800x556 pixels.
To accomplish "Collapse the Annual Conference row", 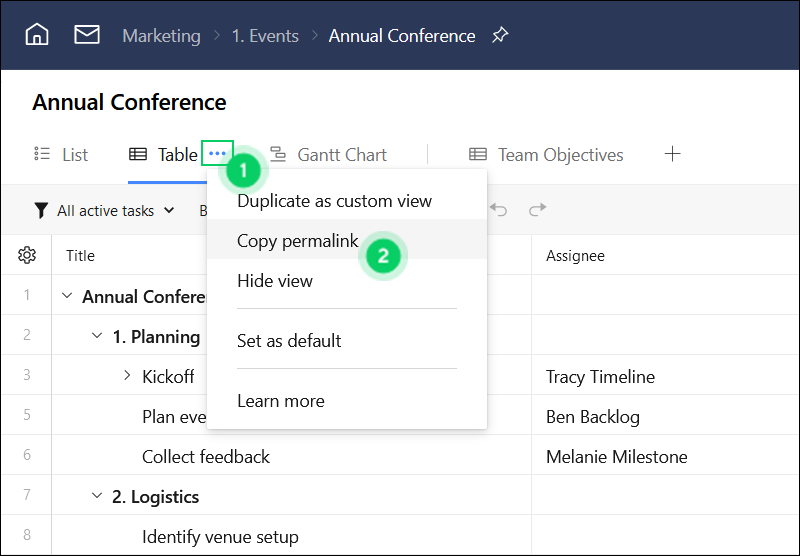I will click(67, 295).
